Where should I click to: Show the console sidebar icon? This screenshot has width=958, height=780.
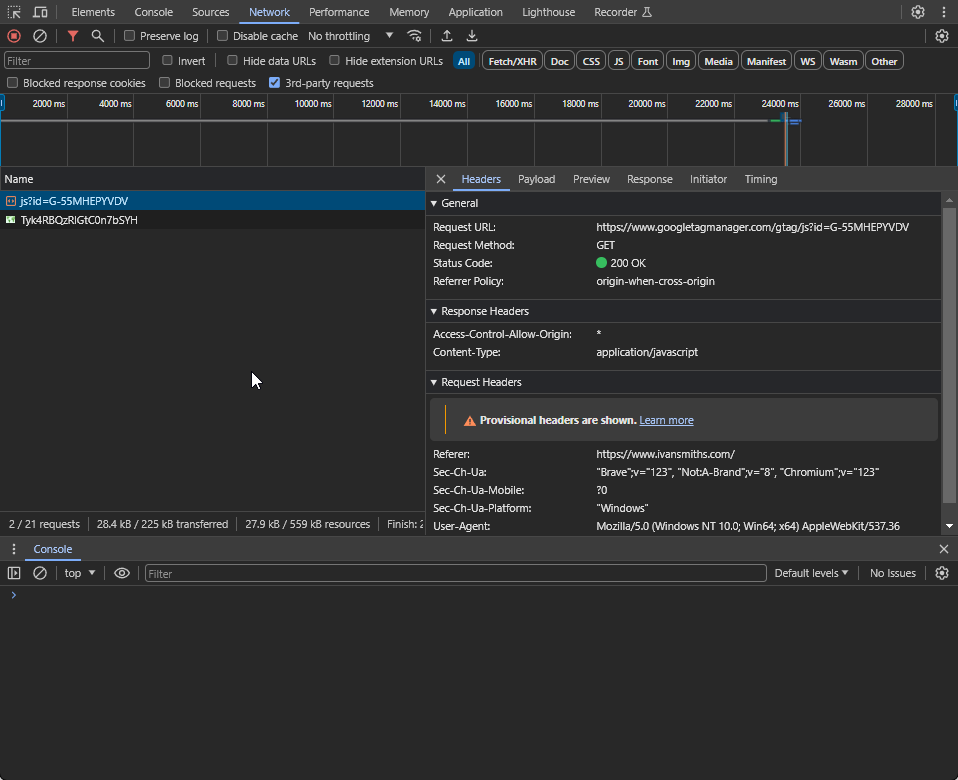tap(14, 573)
